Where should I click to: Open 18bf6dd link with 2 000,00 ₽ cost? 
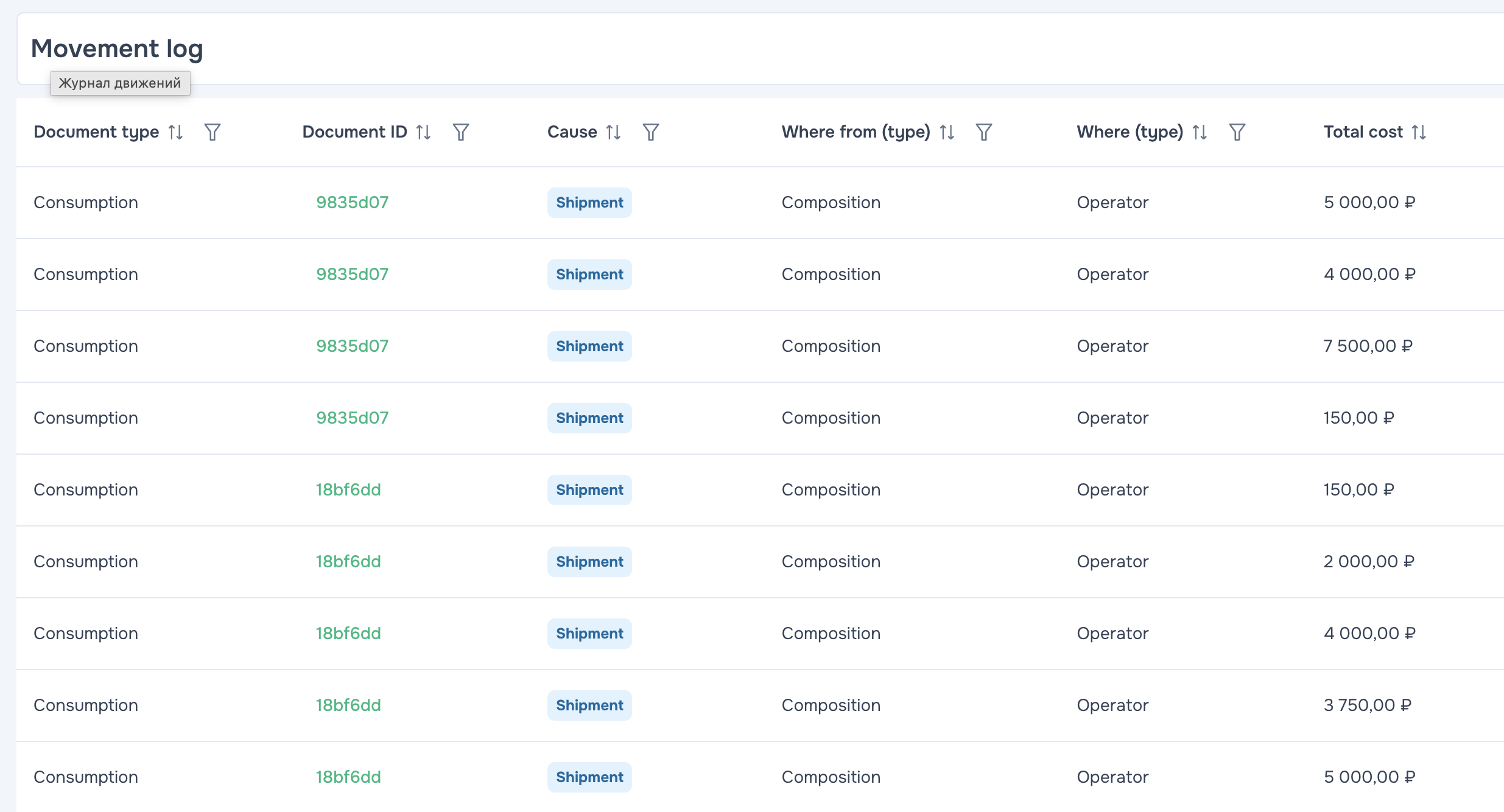[348, 562]
